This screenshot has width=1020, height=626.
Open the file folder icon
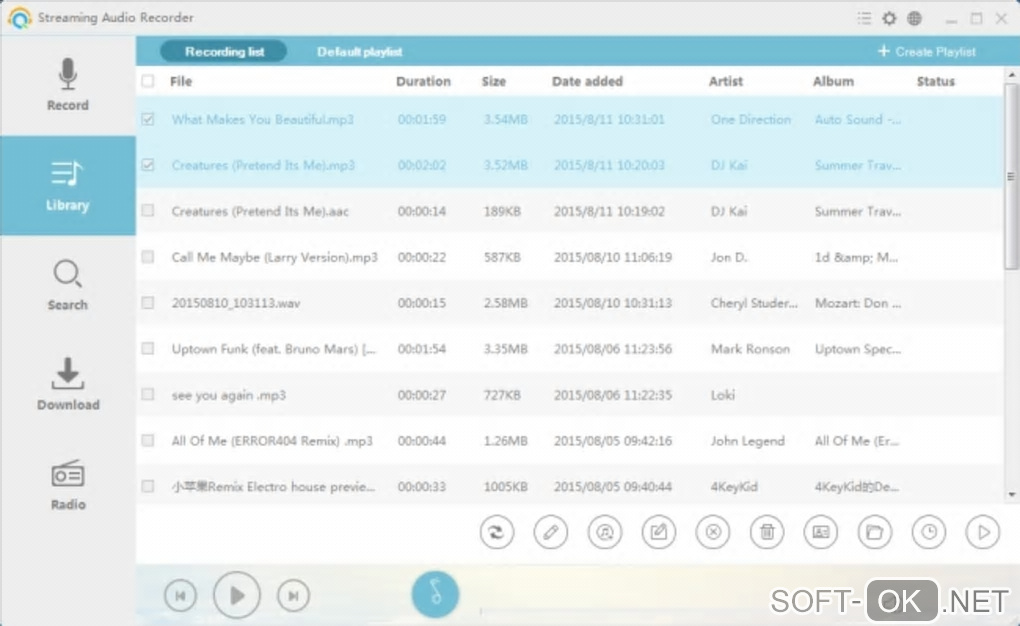(x=875, y=532)
